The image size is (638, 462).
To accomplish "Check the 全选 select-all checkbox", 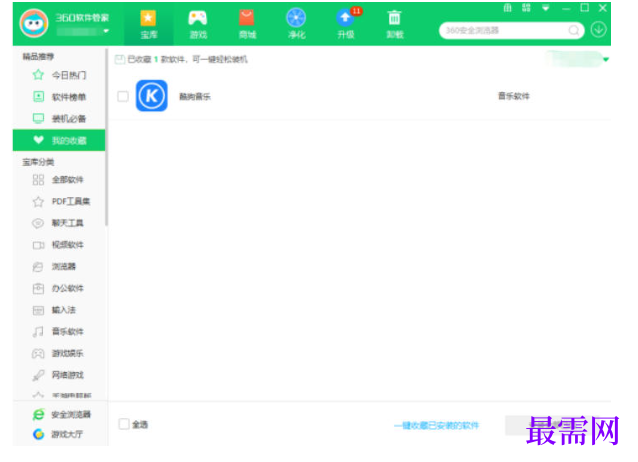I will (124, 424).
